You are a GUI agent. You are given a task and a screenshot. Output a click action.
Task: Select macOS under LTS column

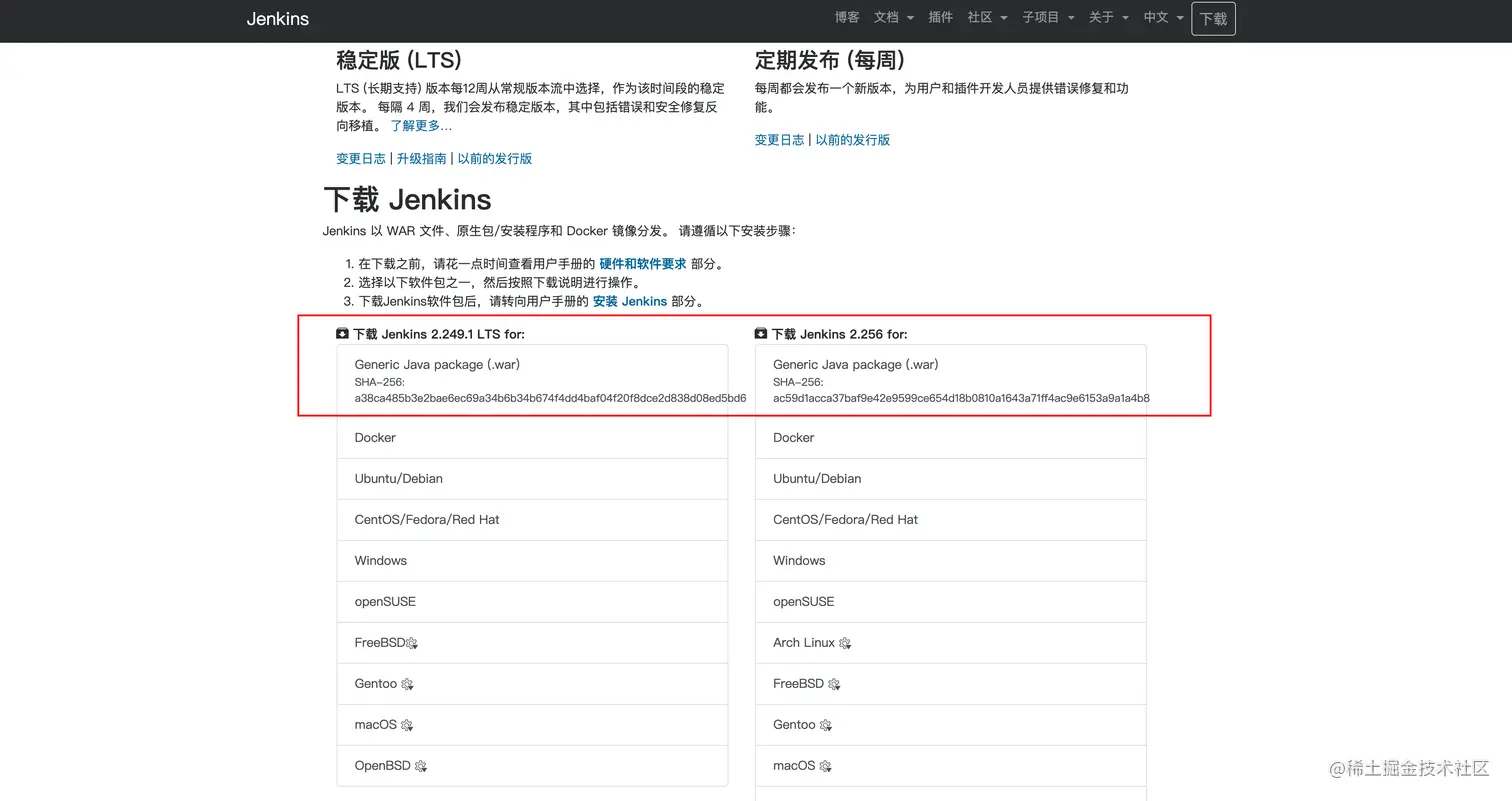[532, 725]
